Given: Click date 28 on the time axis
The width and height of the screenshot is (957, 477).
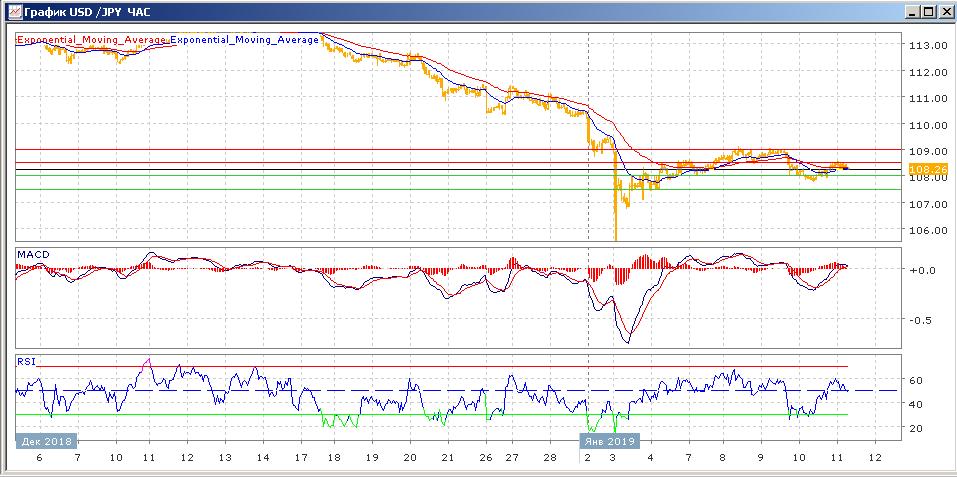Looking at the screenshot, I should coord(548,457).
